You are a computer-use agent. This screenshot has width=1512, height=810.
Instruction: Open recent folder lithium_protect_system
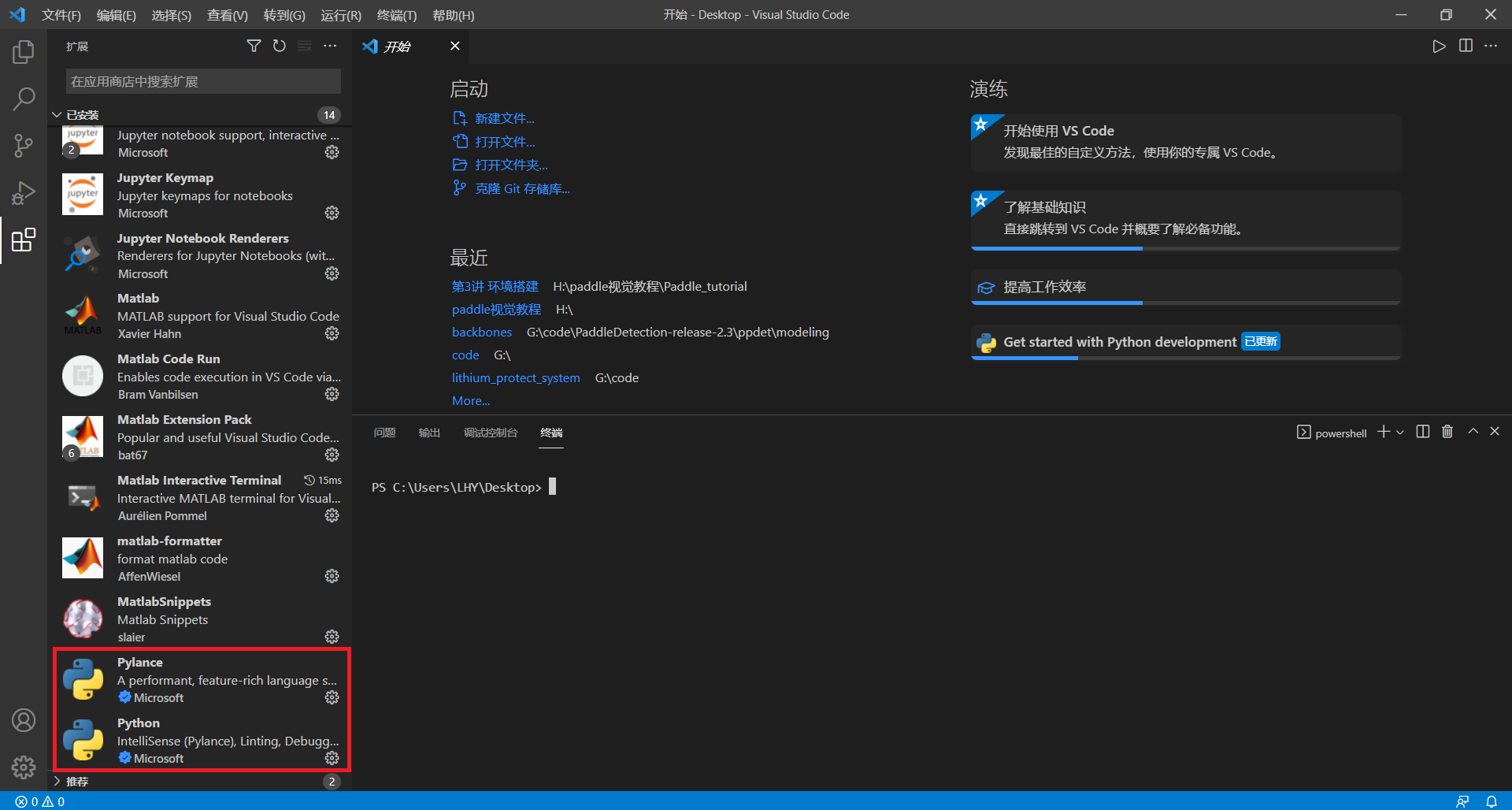pyautogui.click(x=516, y=378)
